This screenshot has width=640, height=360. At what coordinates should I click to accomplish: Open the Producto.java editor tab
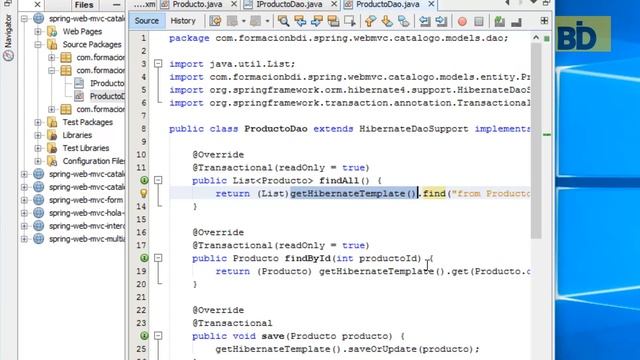point(197,4)
